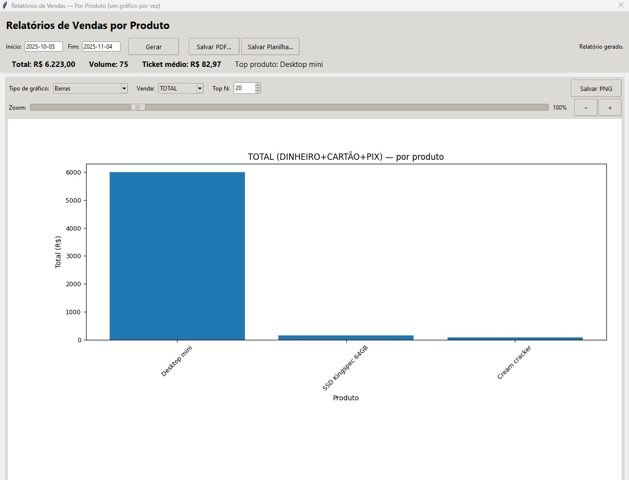Click the zoom slider handle
Viewport: 629px width, 480px height.
(138, 107)
